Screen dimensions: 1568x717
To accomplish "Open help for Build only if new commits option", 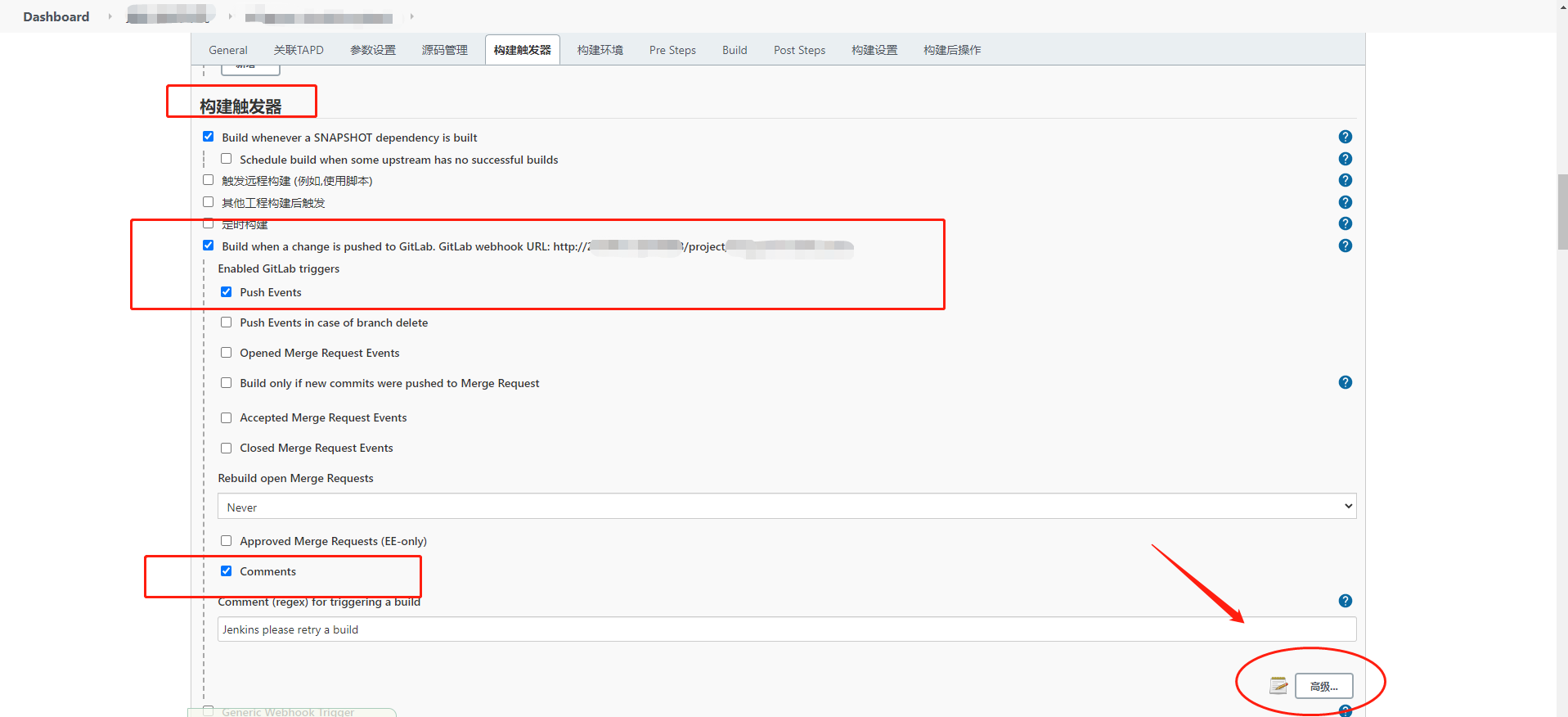I will pyautogui.click(x=1345, y=382).
